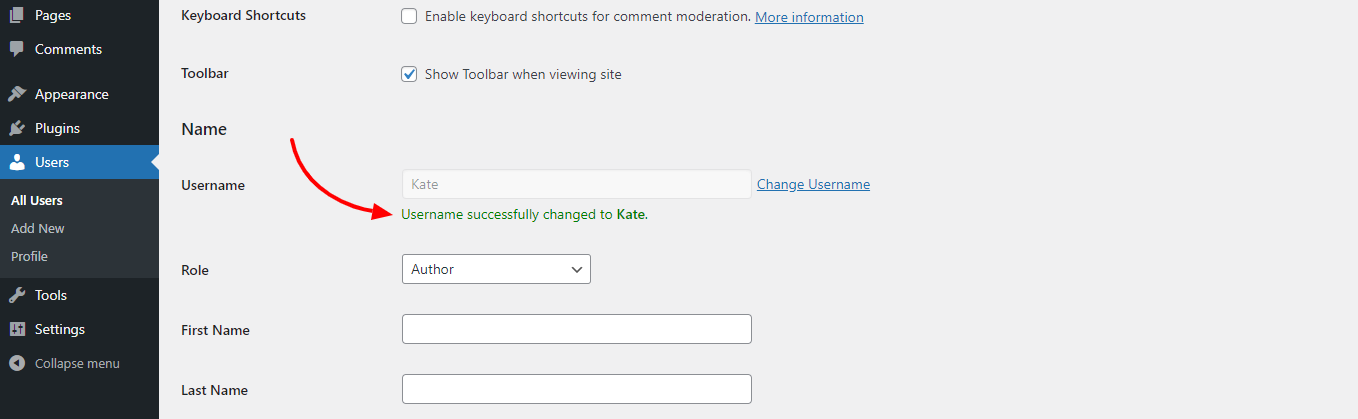This screenshot has width=1358, height=419.
Task: Go to the Profile submenu item
Action: click(x=29, y=256)
